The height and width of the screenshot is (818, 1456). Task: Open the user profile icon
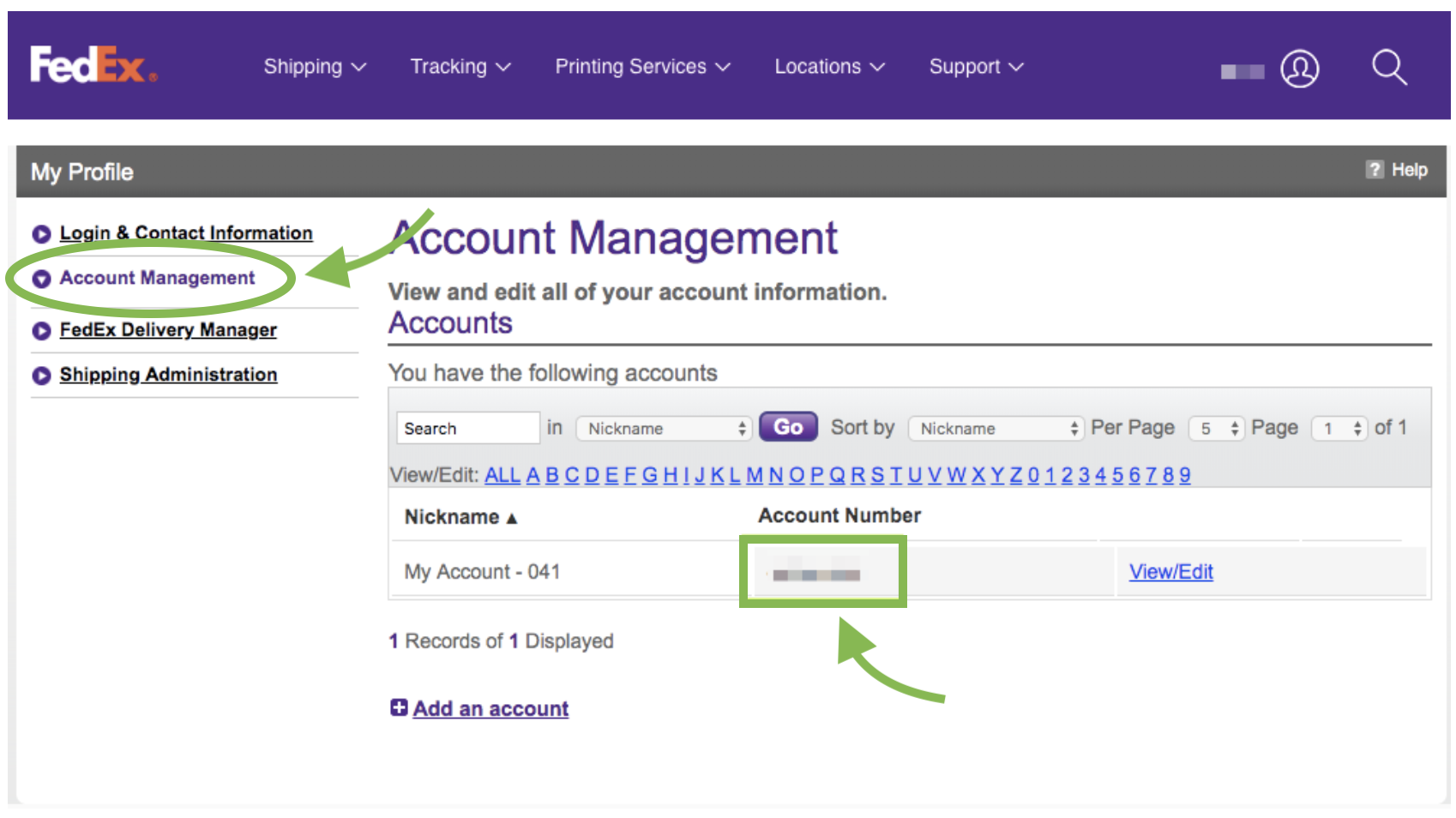pos(1299,69)
